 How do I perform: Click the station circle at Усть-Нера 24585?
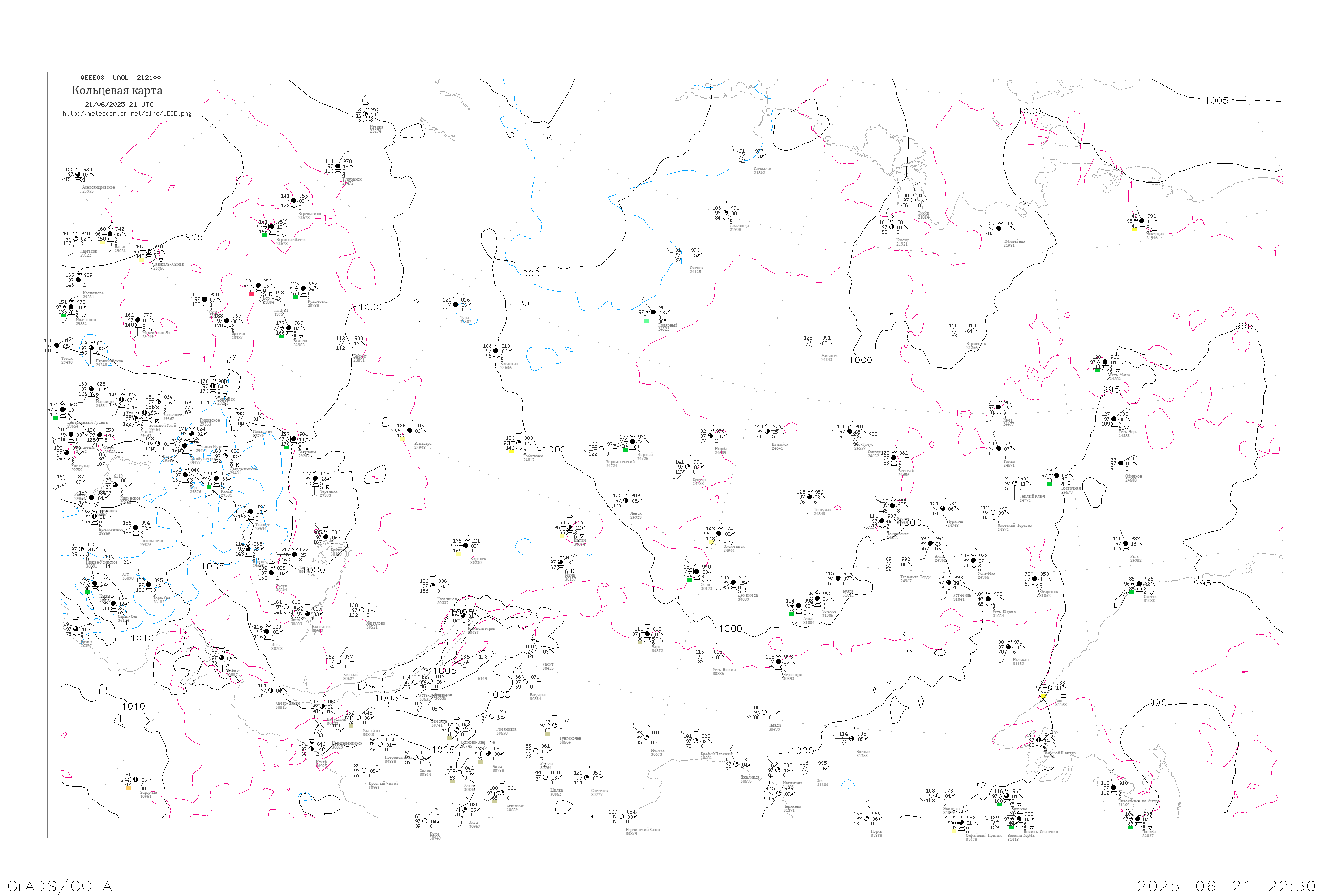tap(1114, 419)
